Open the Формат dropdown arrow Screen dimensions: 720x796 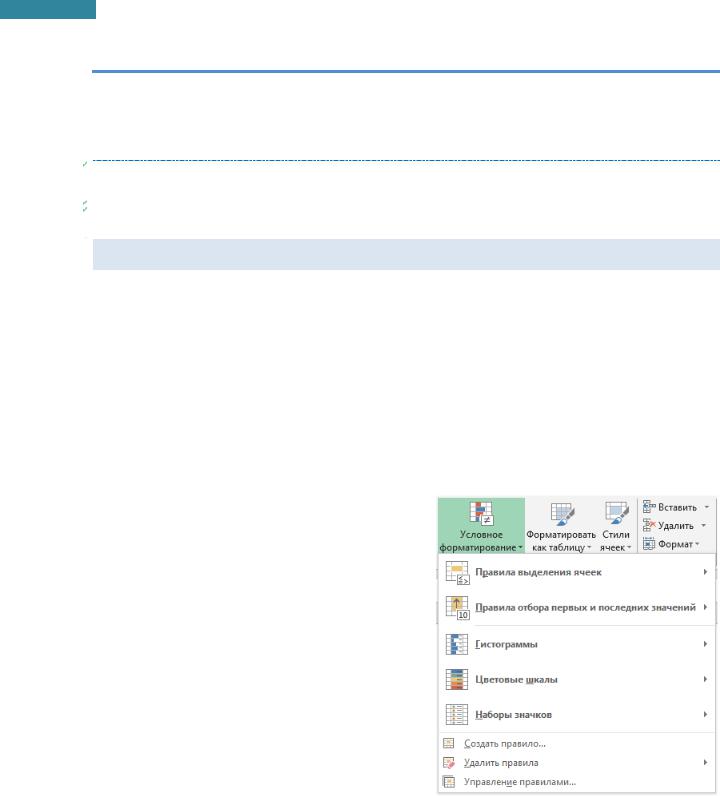tap(697, 544)
